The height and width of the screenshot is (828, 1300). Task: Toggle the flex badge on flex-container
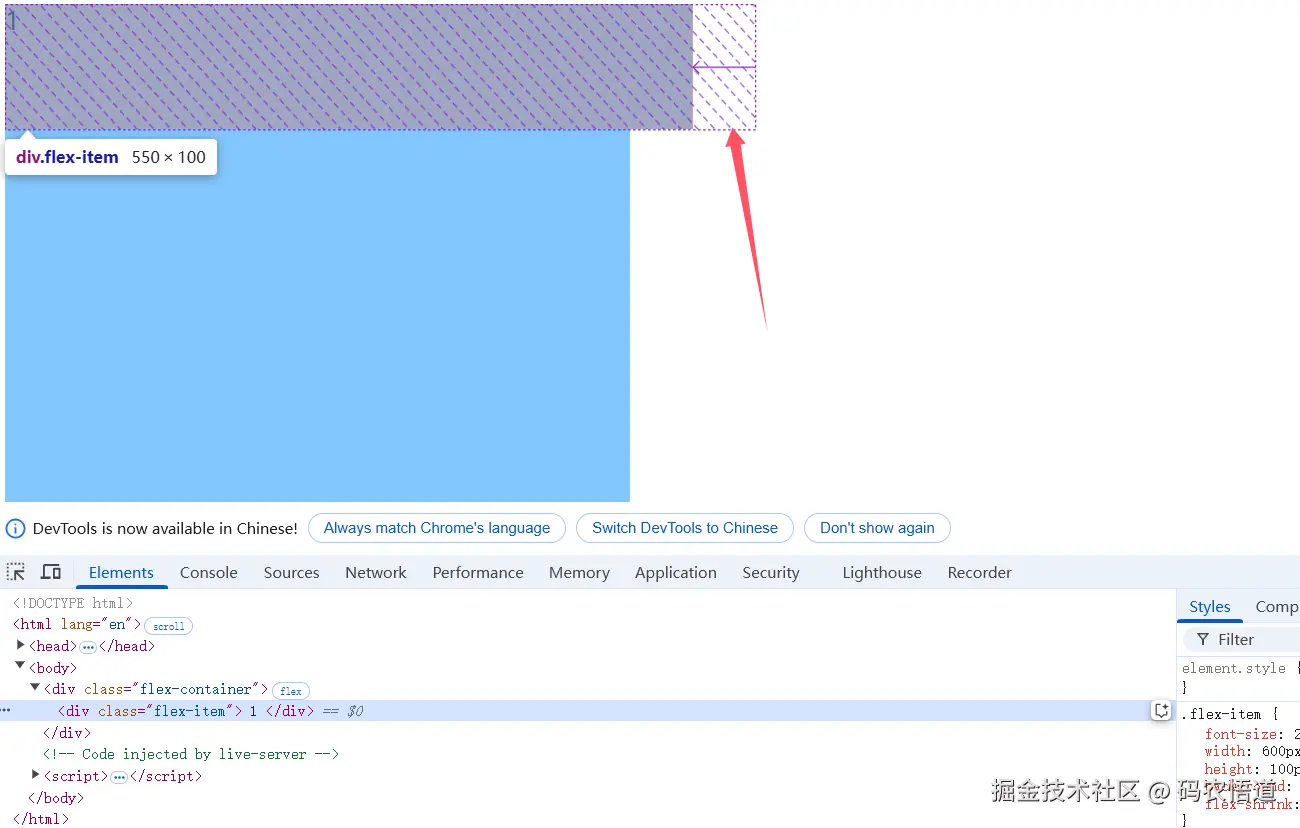(291, 691)
